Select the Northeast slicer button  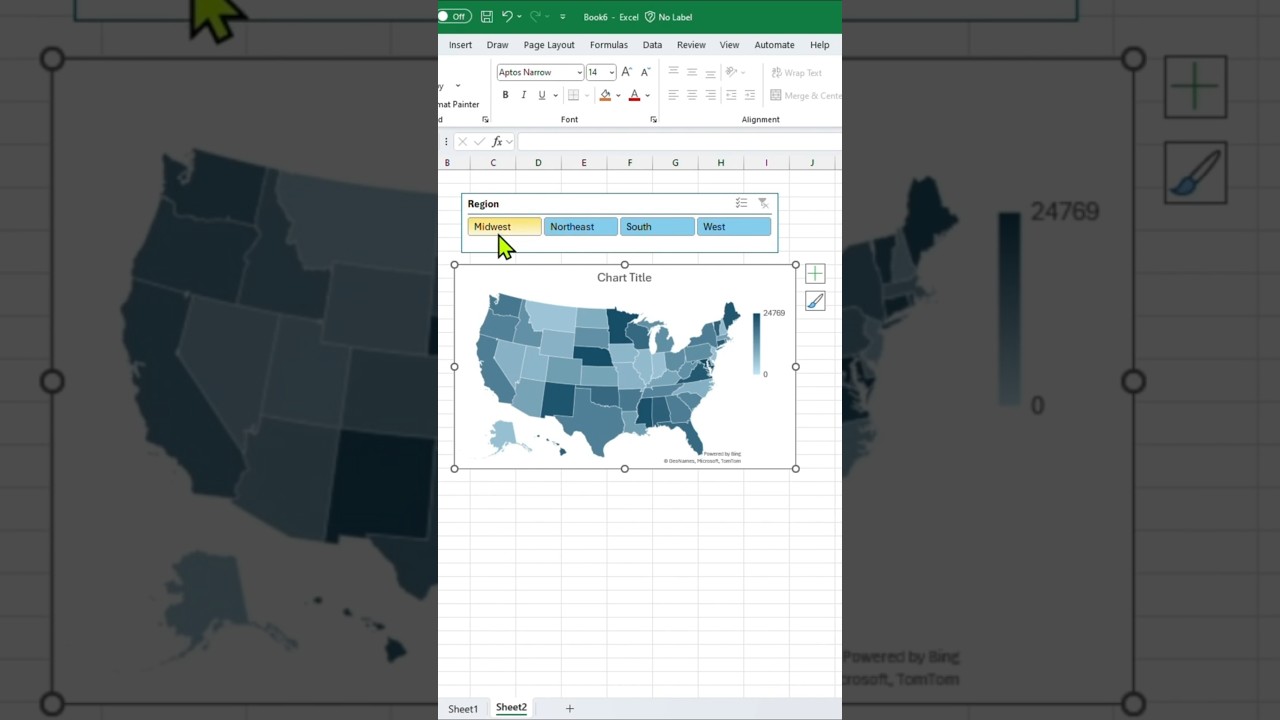click(580, 227)
